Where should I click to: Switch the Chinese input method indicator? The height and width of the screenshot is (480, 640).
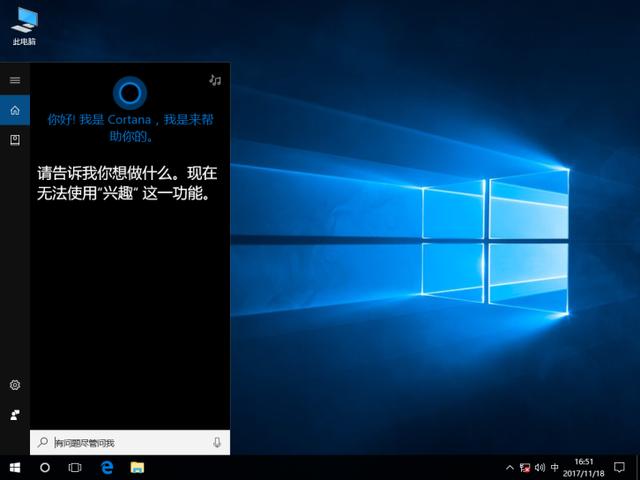tap(555, 467)
